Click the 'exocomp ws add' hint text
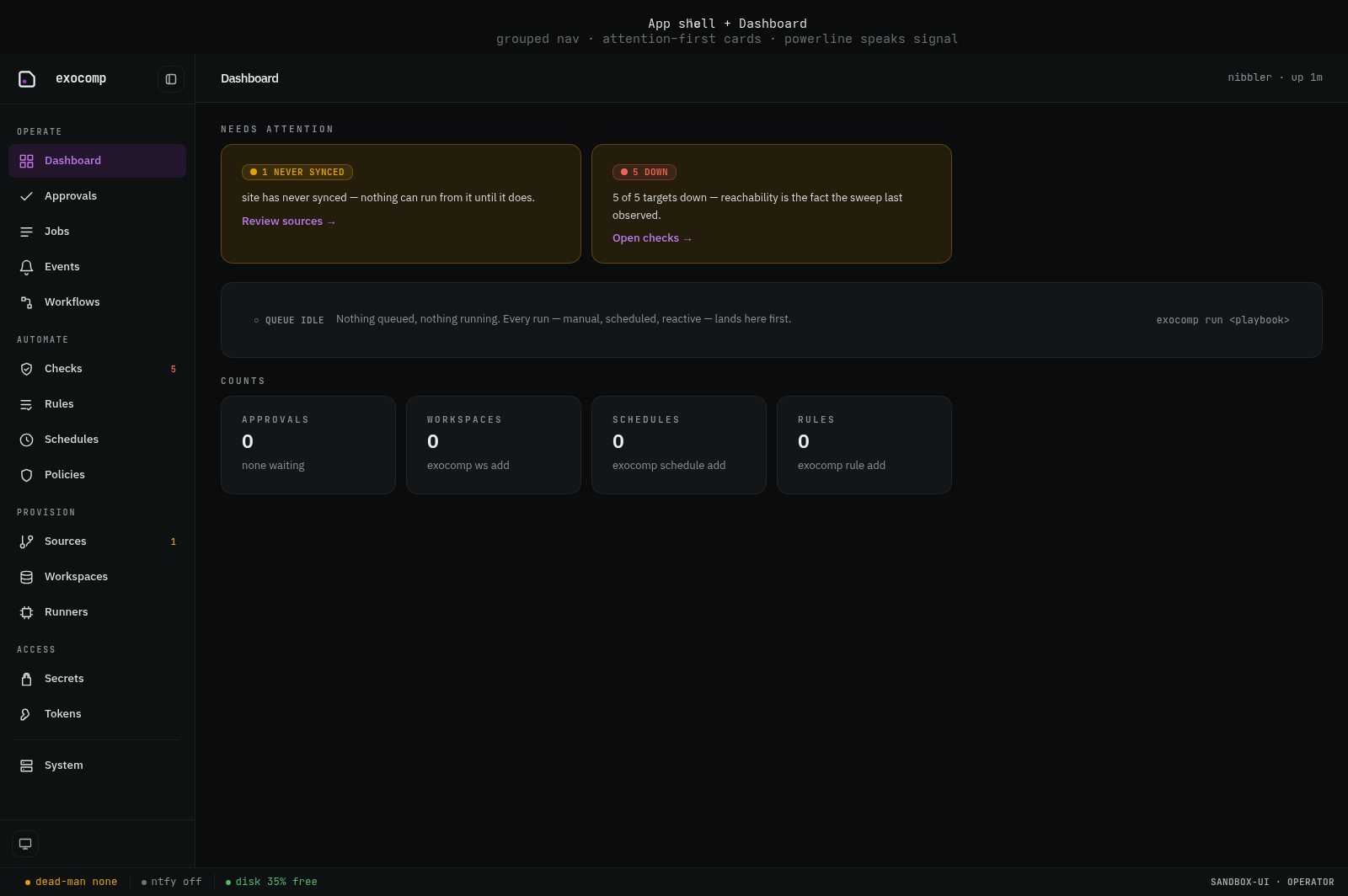1348x896 pixels. point(468,466)
